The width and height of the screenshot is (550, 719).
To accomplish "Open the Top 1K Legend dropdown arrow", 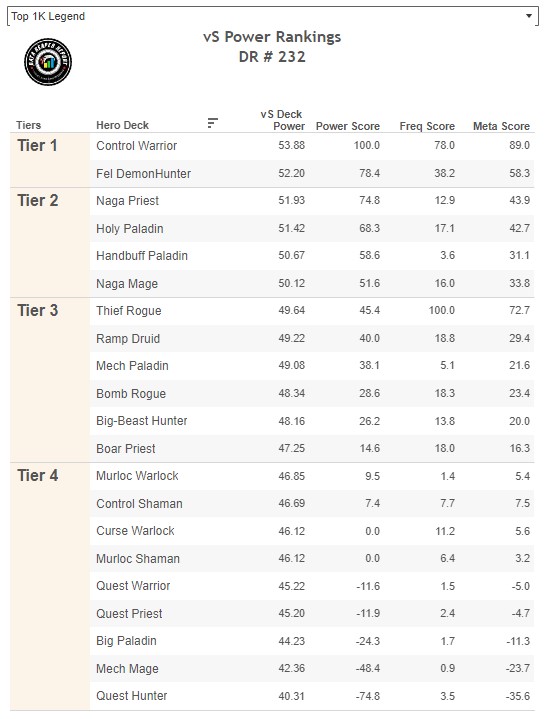I will tap(529, 16).
